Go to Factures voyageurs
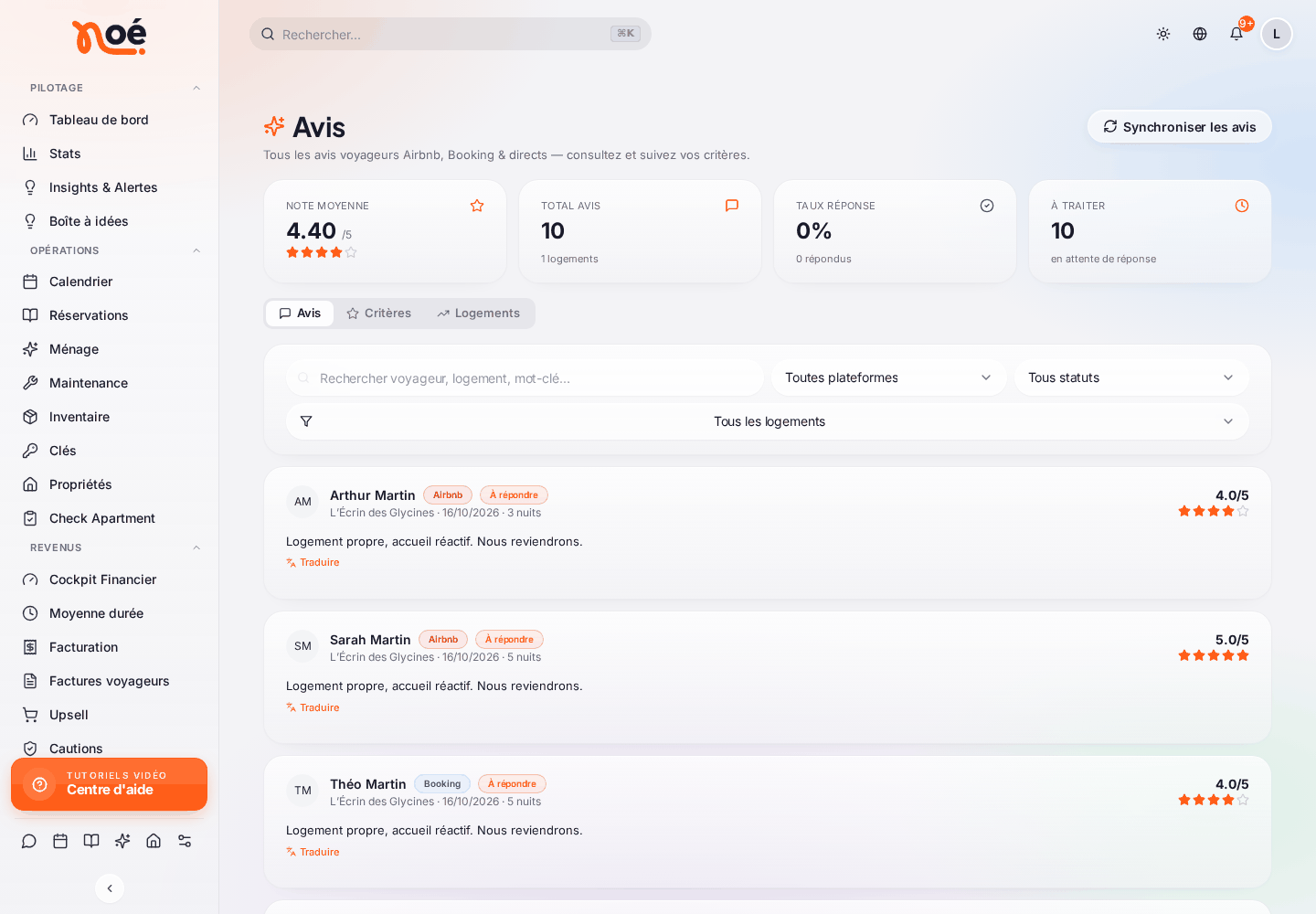1316x914 pixels. (x=110, y=681)
